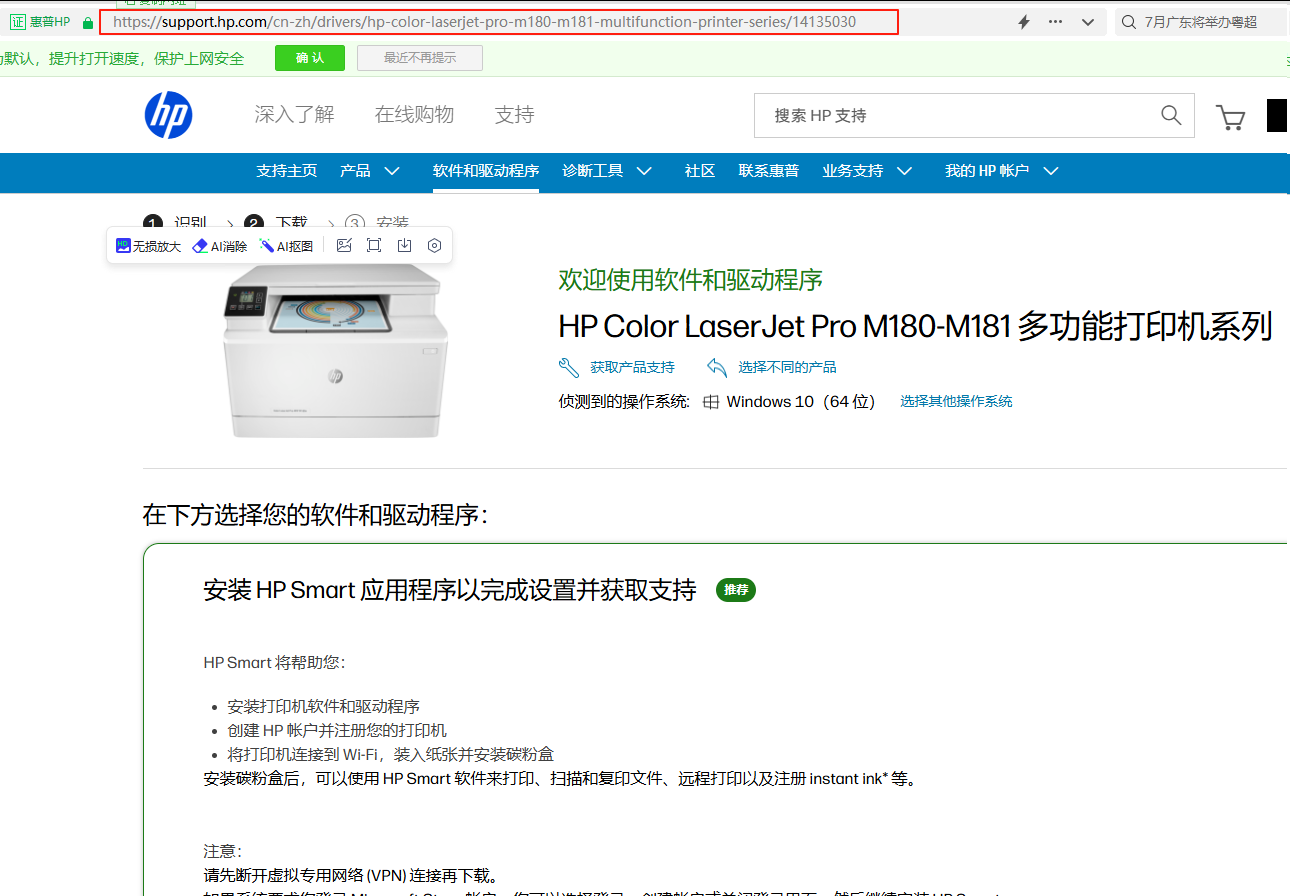Image resolution: width=1290 pixels, height=896 pixels.
Task: Open the 社区 menu item
Action: point(700,171)
